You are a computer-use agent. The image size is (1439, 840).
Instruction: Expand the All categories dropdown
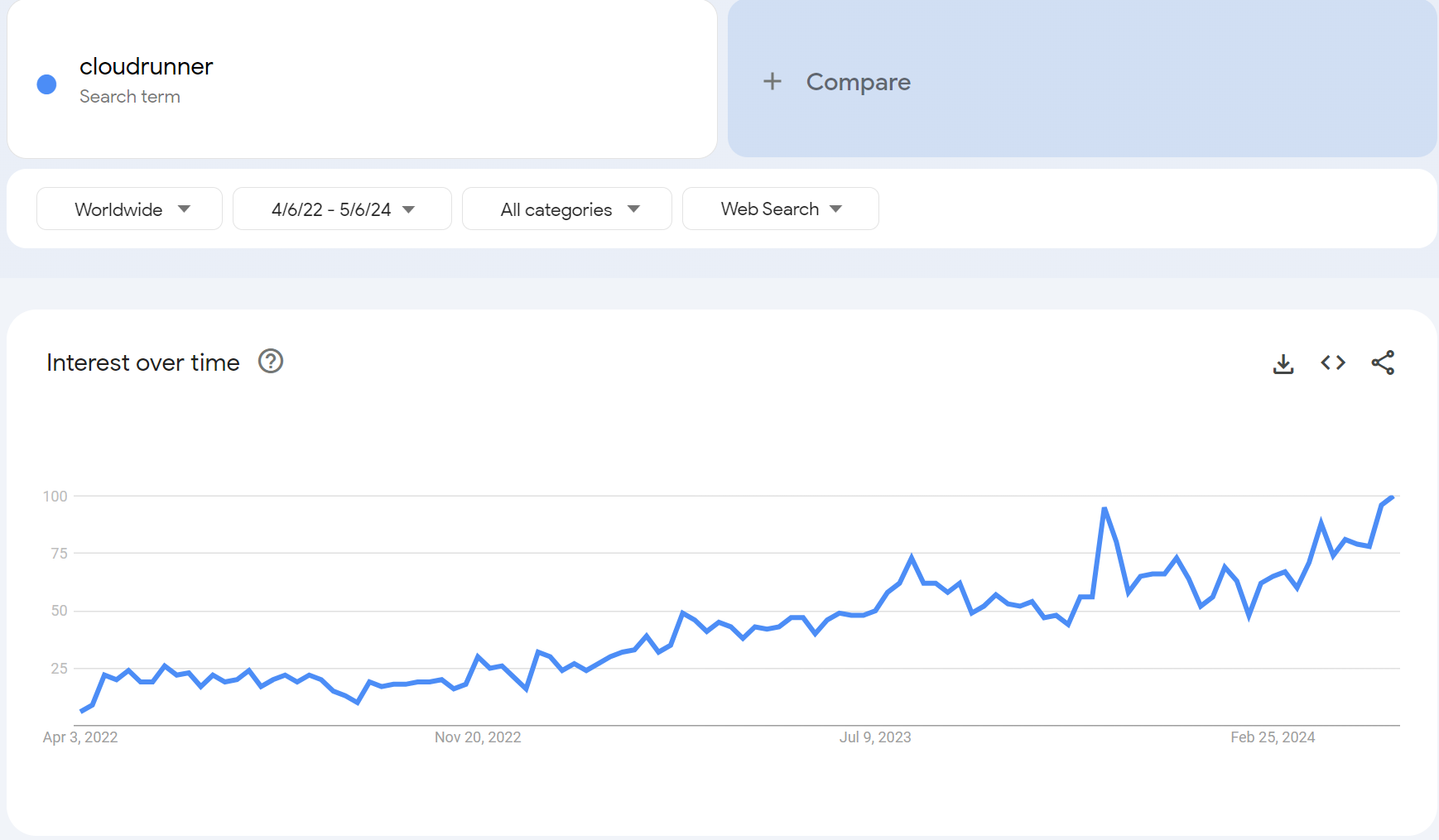click(x=567, y=209)
